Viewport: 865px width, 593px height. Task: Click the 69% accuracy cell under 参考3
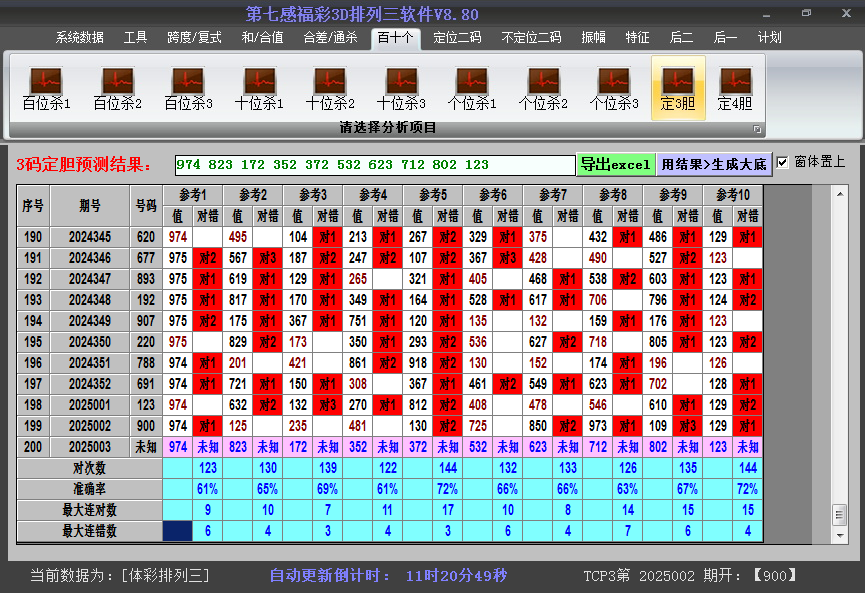tap(328, 489)
